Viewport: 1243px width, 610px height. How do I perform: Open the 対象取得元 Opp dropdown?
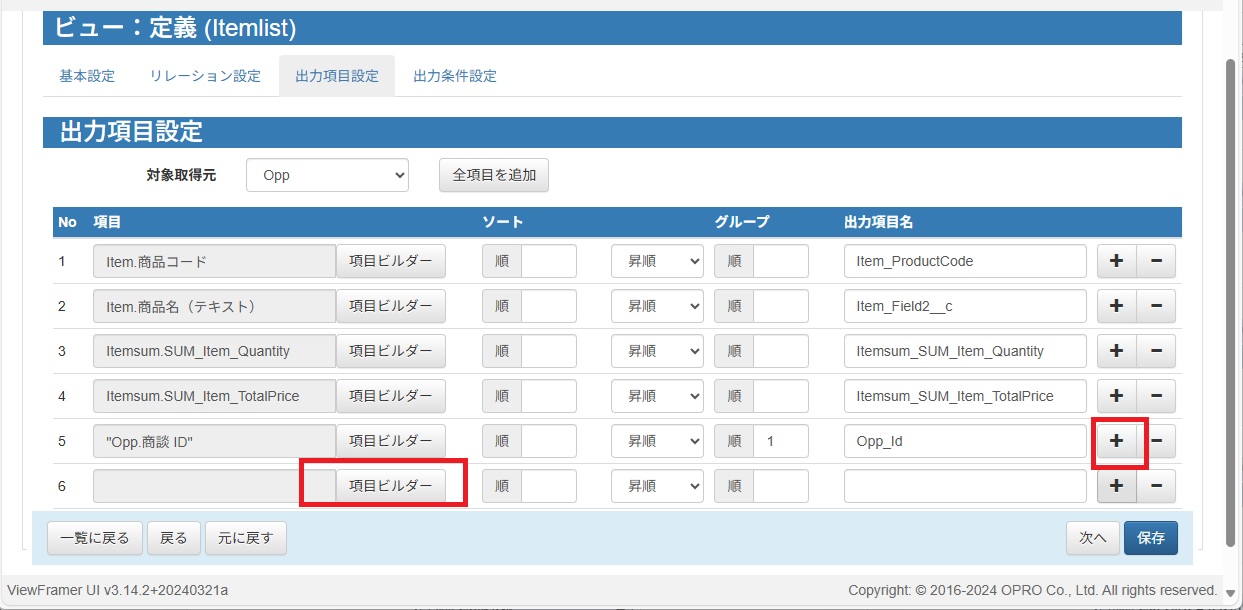coord(327,175)
